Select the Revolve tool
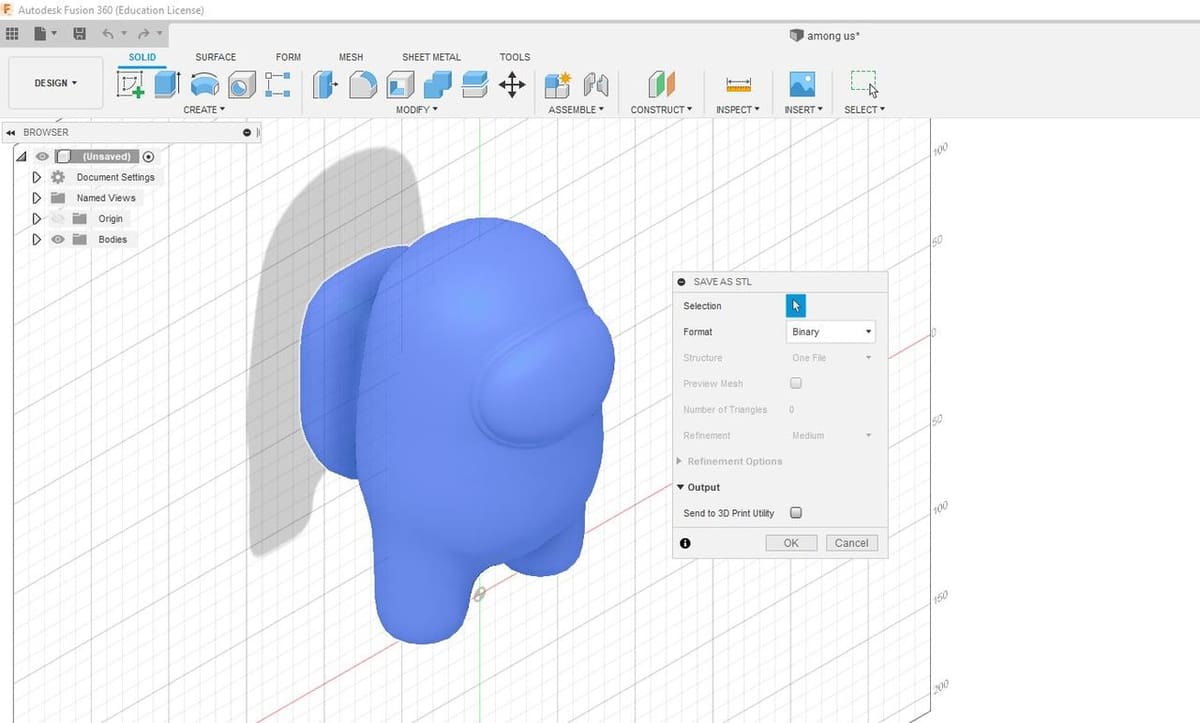This screenshot has width=1200, height=723. [204, 84]
